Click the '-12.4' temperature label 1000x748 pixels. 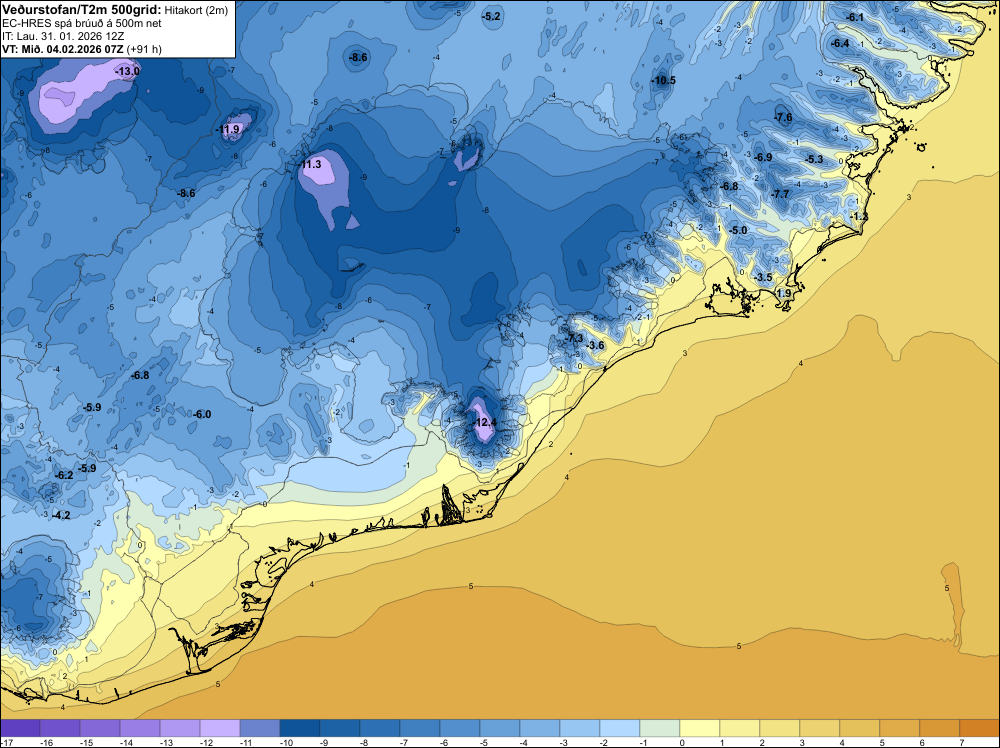tap(484, 422)
